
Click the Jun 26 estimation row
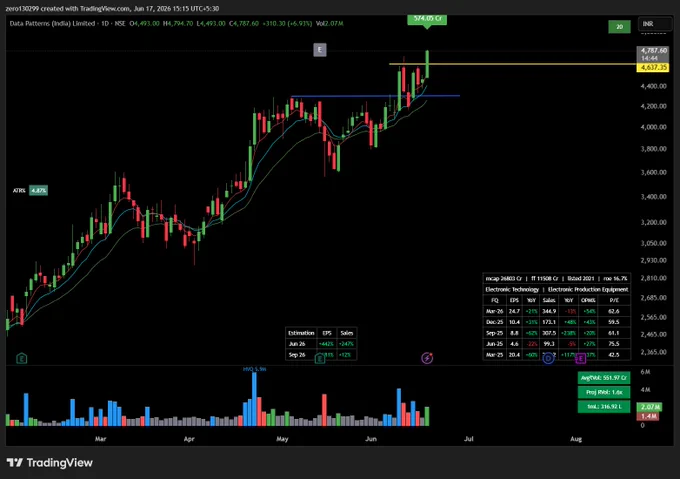point(321,344)
